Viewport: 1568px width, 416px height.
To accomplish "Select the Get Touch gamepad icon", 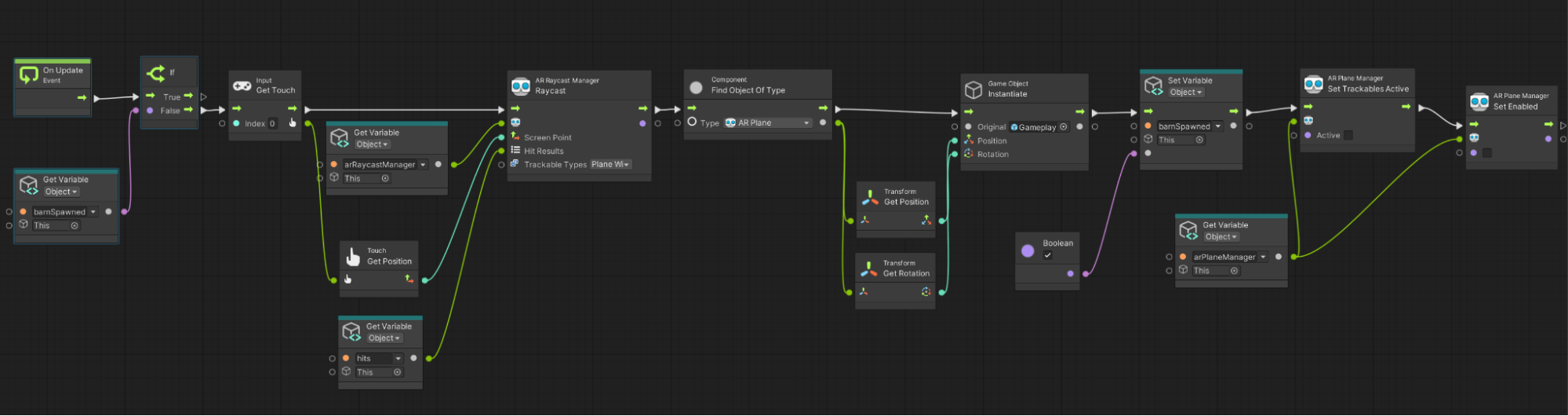I will tap(242, 86).
